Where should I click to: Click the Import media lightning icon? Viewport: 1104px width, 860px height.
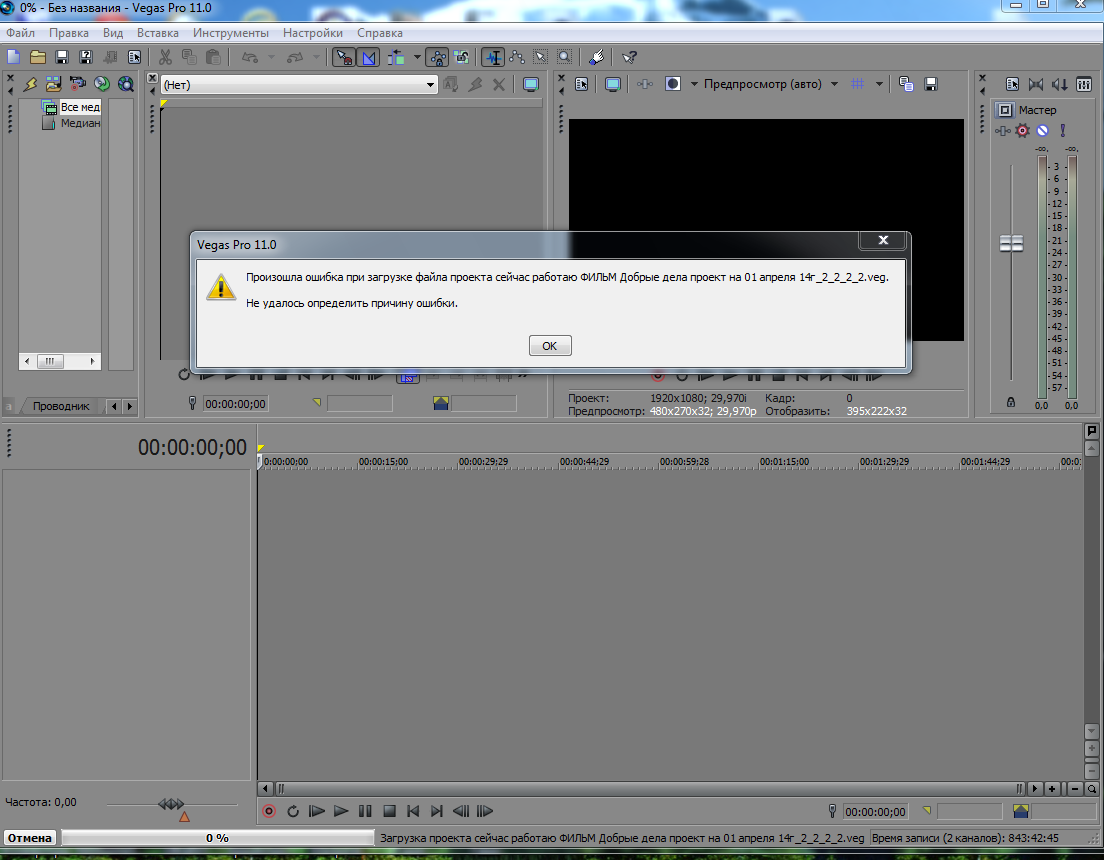coord(30,84)
